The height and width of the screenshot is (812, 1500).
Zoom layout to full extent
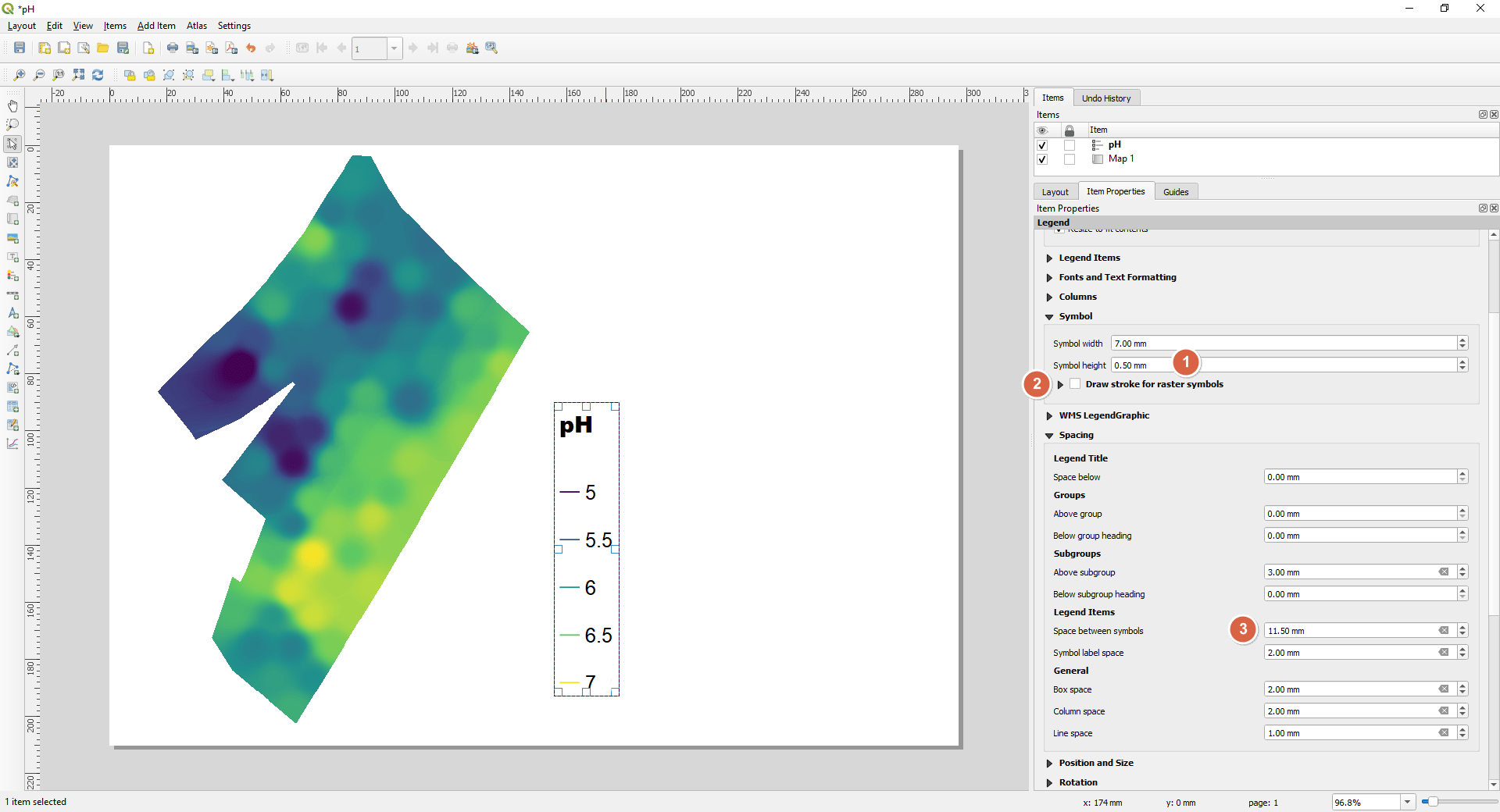point(78,75)
